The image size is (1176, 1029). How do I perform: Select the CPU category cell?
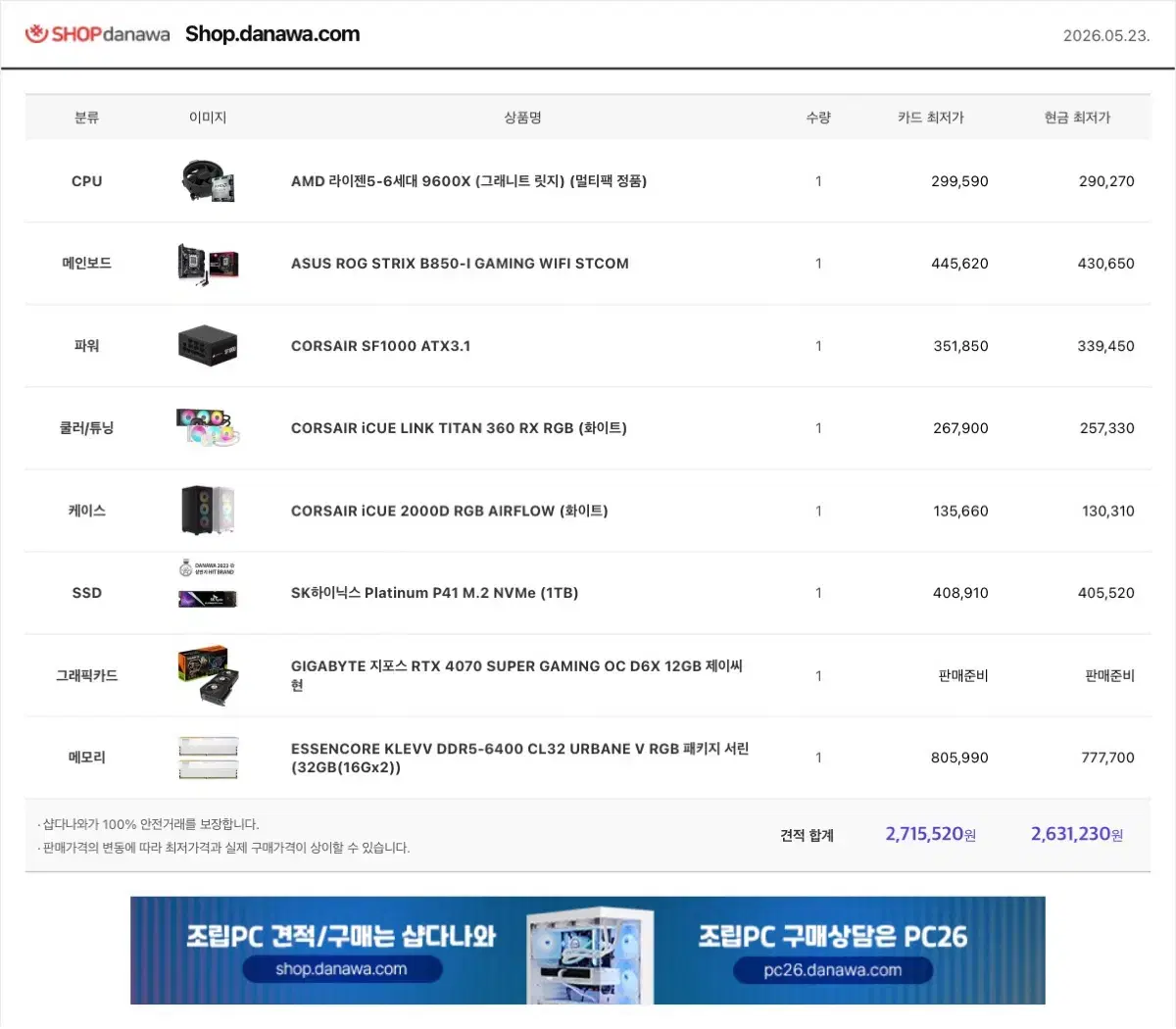[86, 181]
